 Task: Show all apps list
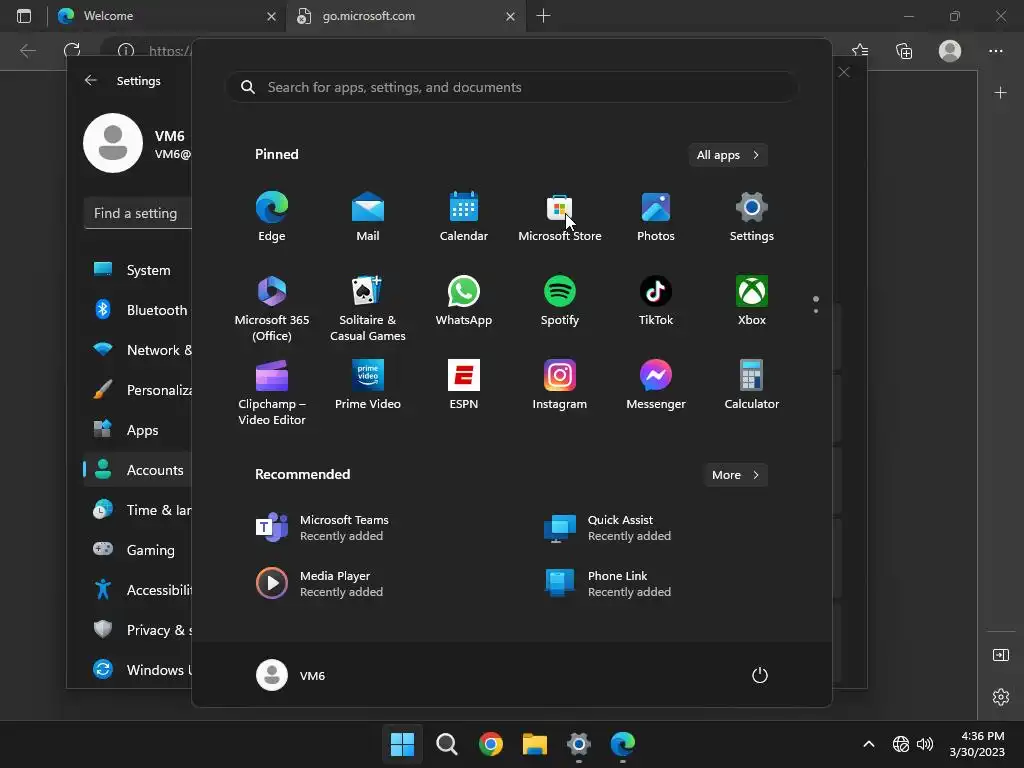728,155
